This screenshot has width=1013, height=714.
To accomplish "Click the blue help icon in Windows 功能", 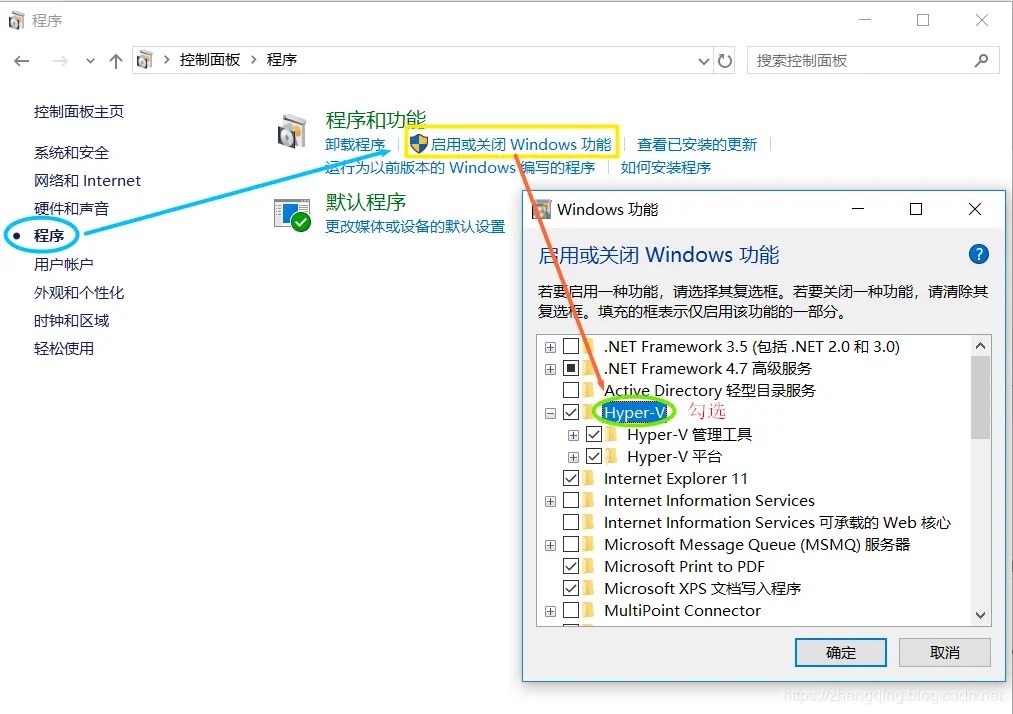I will 979,254.
